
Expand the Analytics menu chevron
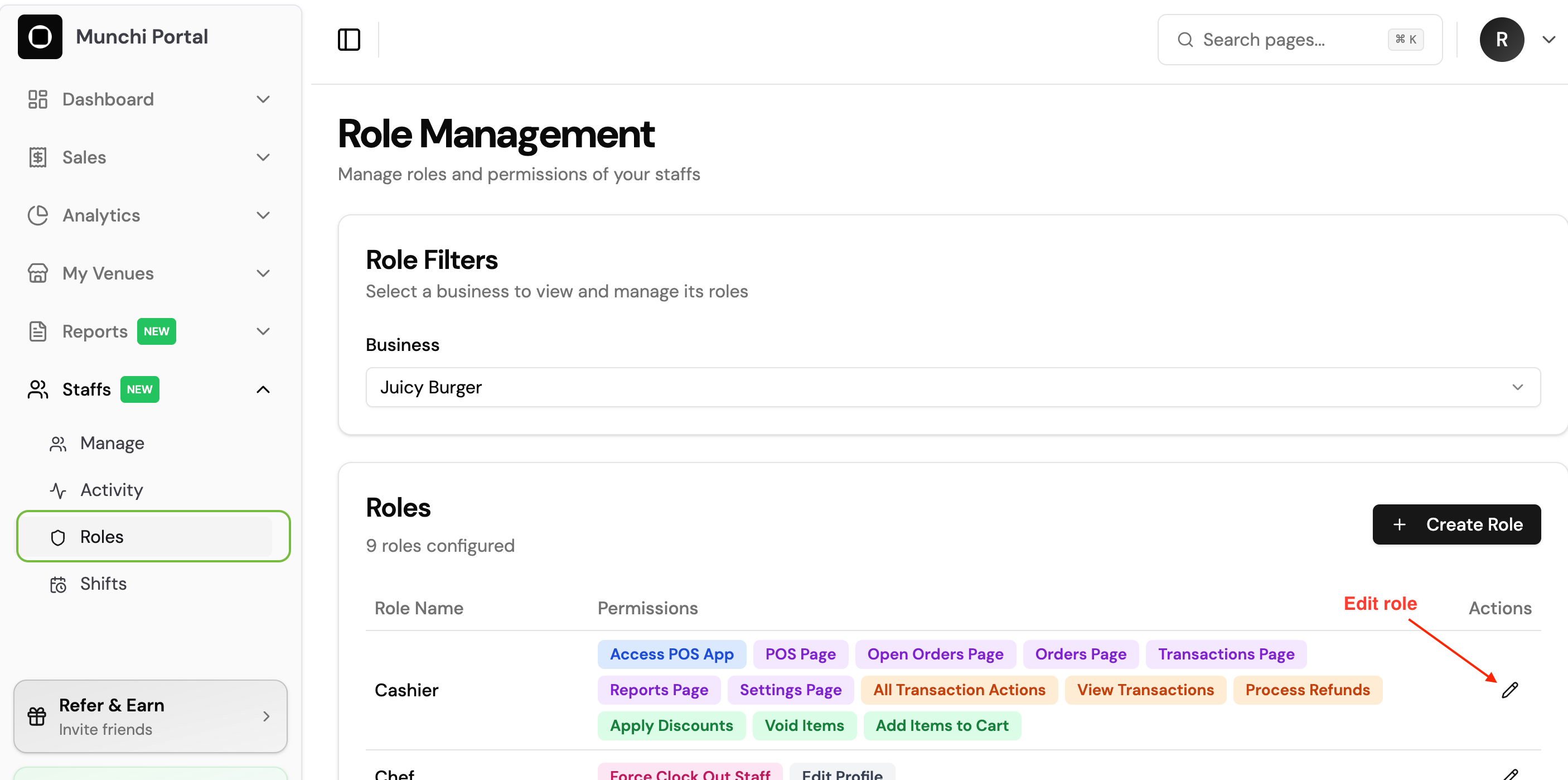[x=263, y=215]
